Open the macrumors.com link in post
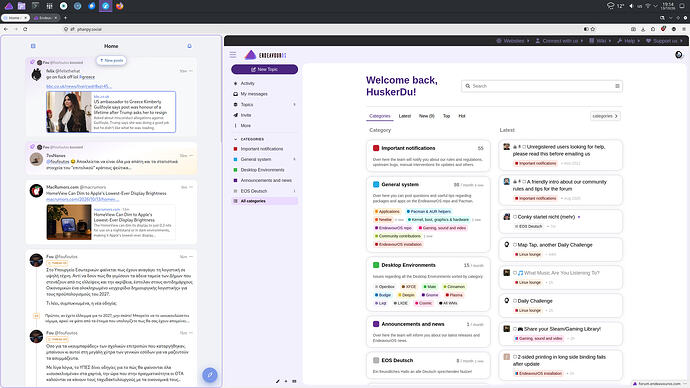This screenshot has height=388, width=690. coord(82,199)
